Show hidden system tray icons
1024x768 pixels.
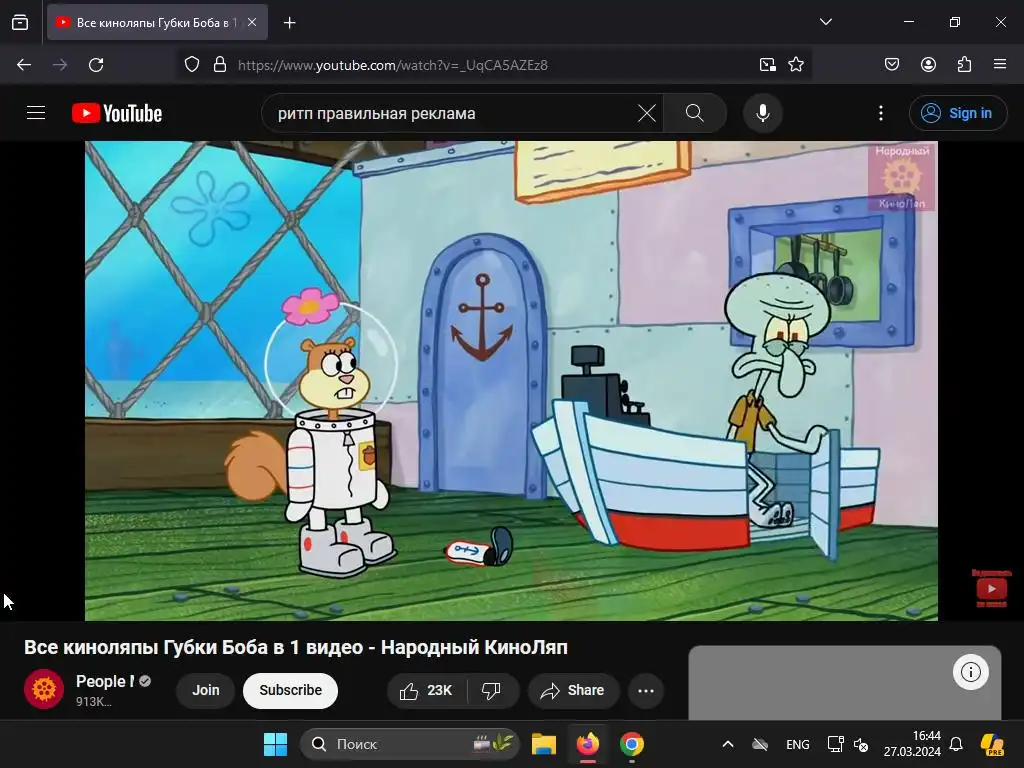pyautogui.click(x=728, y=744)
